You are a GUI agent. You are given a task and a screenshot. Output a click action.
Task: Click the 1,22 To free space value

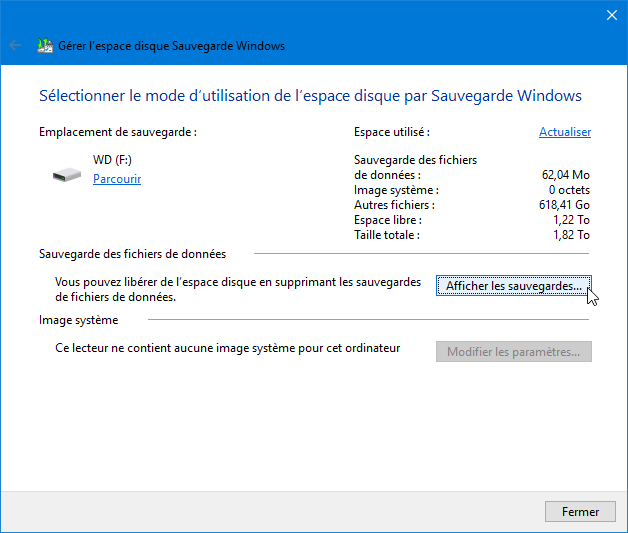point(571,220)
